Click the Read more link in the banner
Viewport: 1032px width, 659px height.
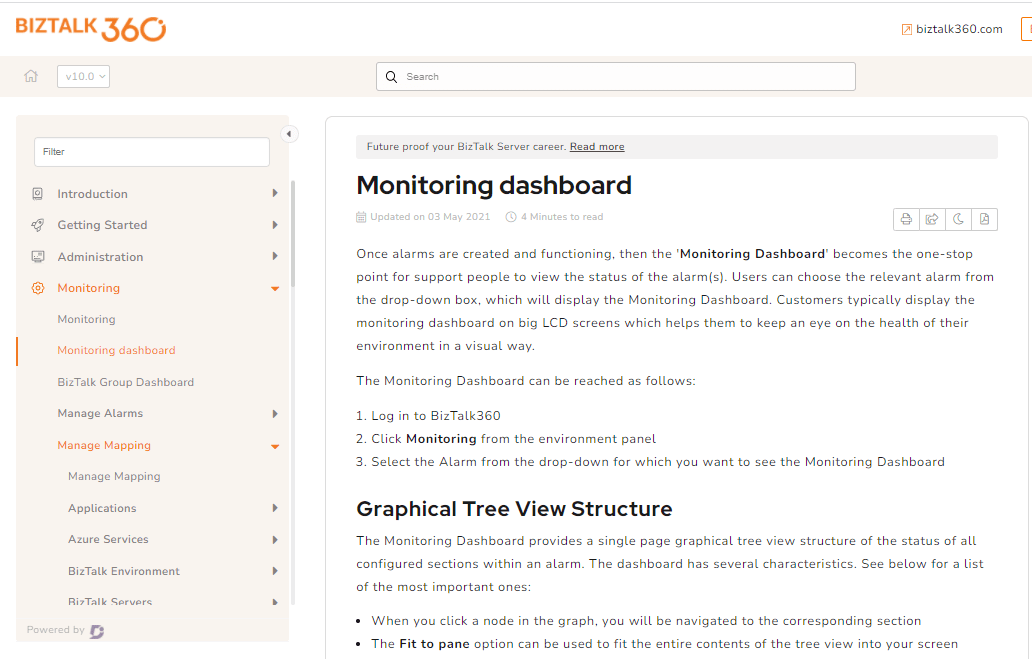coord(596,146)
